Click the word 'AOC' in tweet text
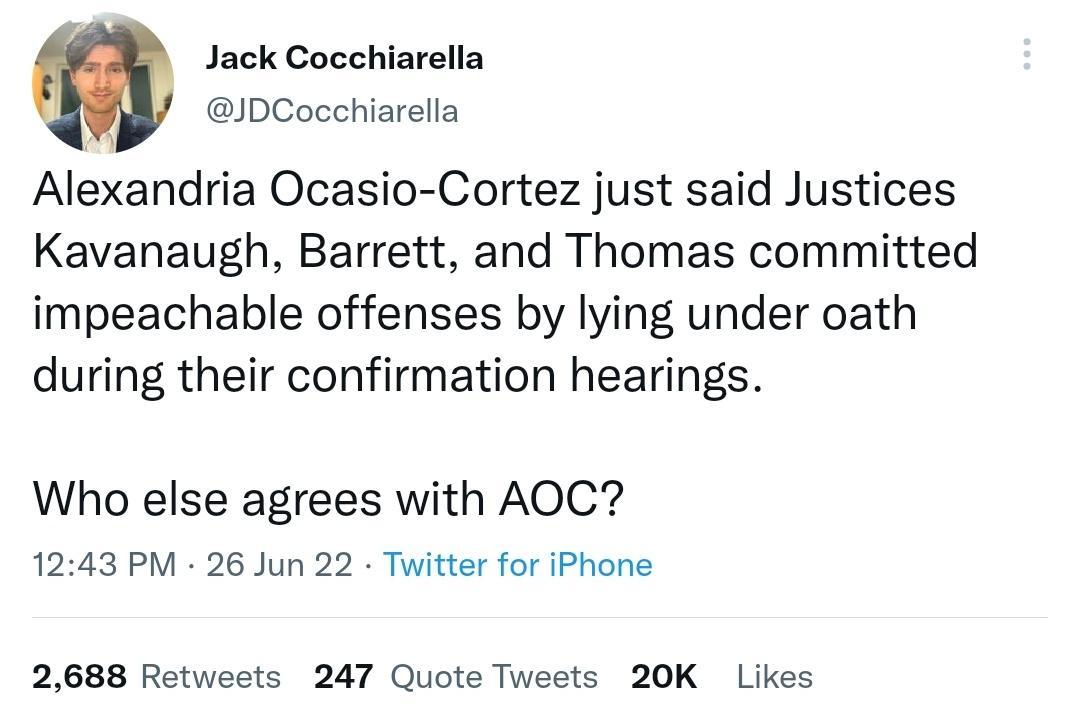1080x724 pixels. (x=551, y=498)
